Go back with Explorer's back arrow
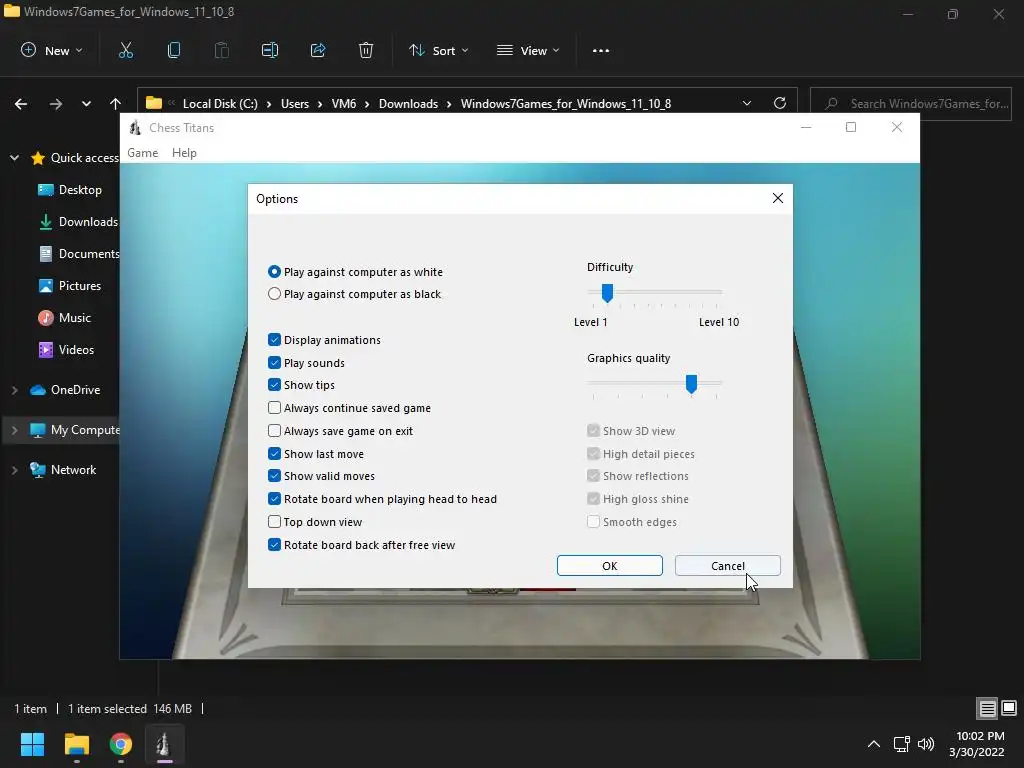Screen dimensions: 1024x768 pos(21,104)
